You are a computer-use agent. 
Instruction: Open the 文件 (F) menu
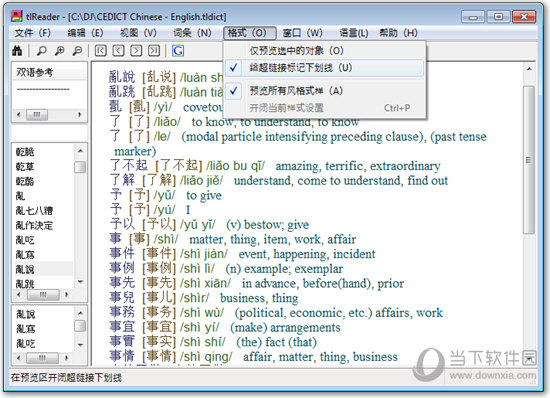pyautogui.click(x=33, y=33)
